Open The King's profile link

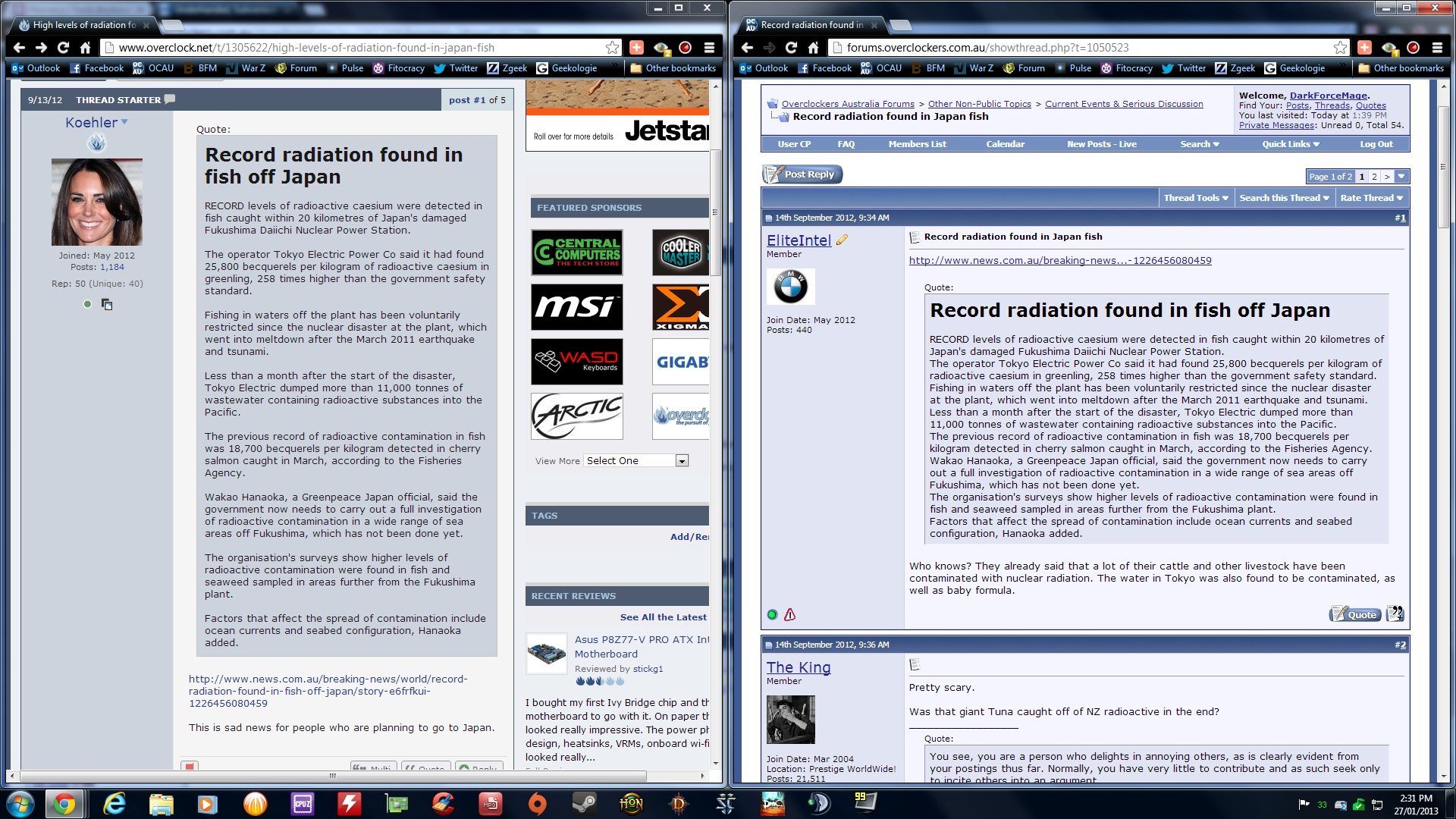(x=798, y=667)
